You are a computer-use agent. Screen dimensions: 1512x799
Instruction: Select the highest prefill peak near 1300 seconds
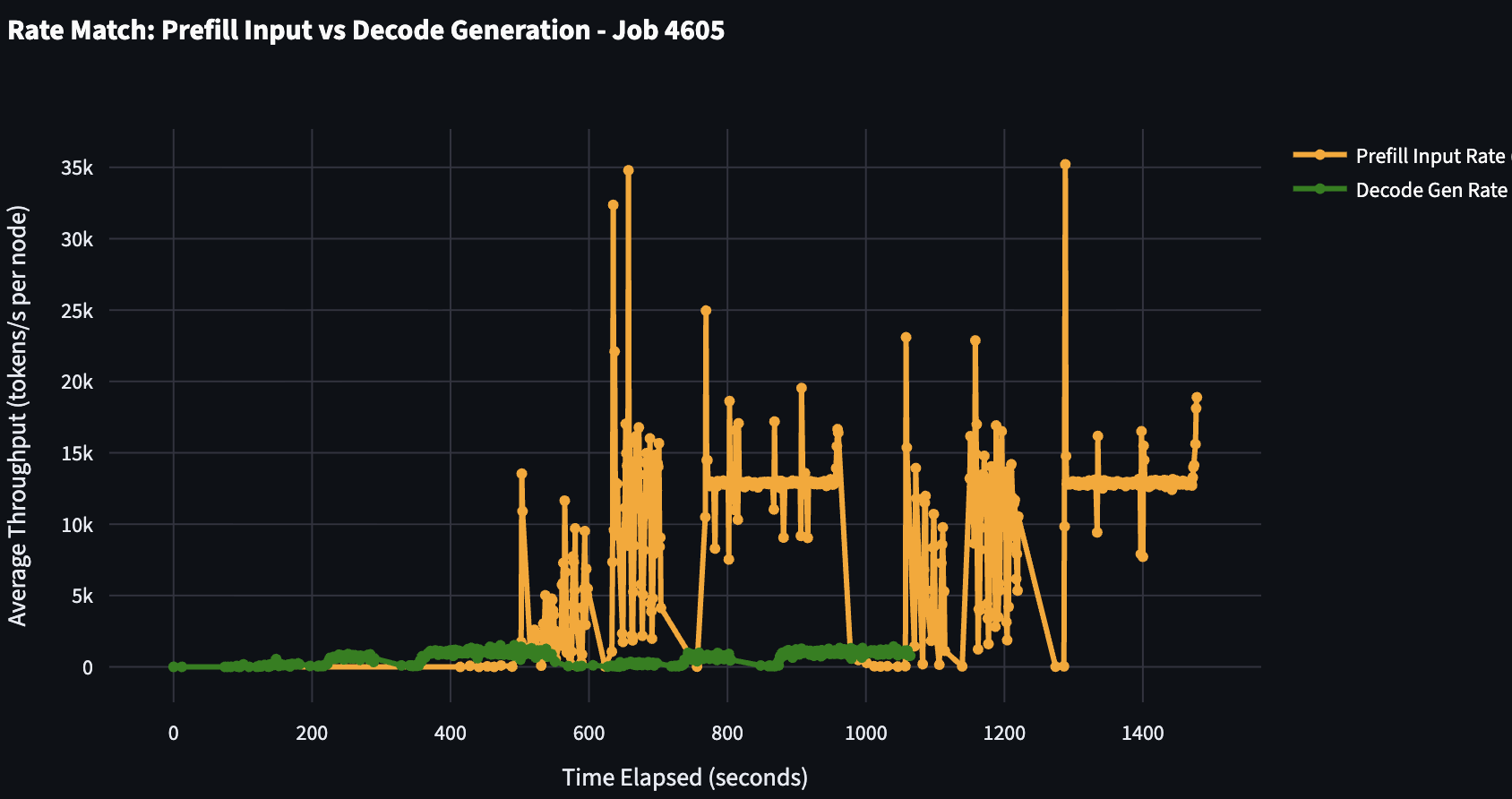1065,165
